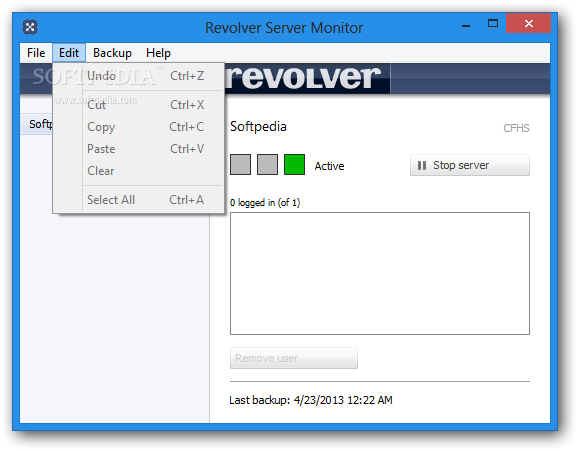The width and height of the screenshot is (578, 451).
Task: Choose Paste from the Edit menu
Action: [x=139, y=149]
